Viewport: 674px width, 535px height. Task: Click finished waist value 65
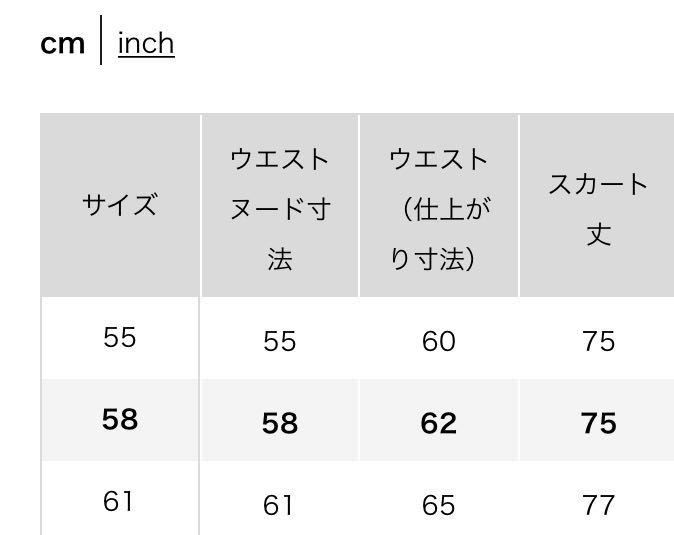pyautogui.click(x=439, y=506)
